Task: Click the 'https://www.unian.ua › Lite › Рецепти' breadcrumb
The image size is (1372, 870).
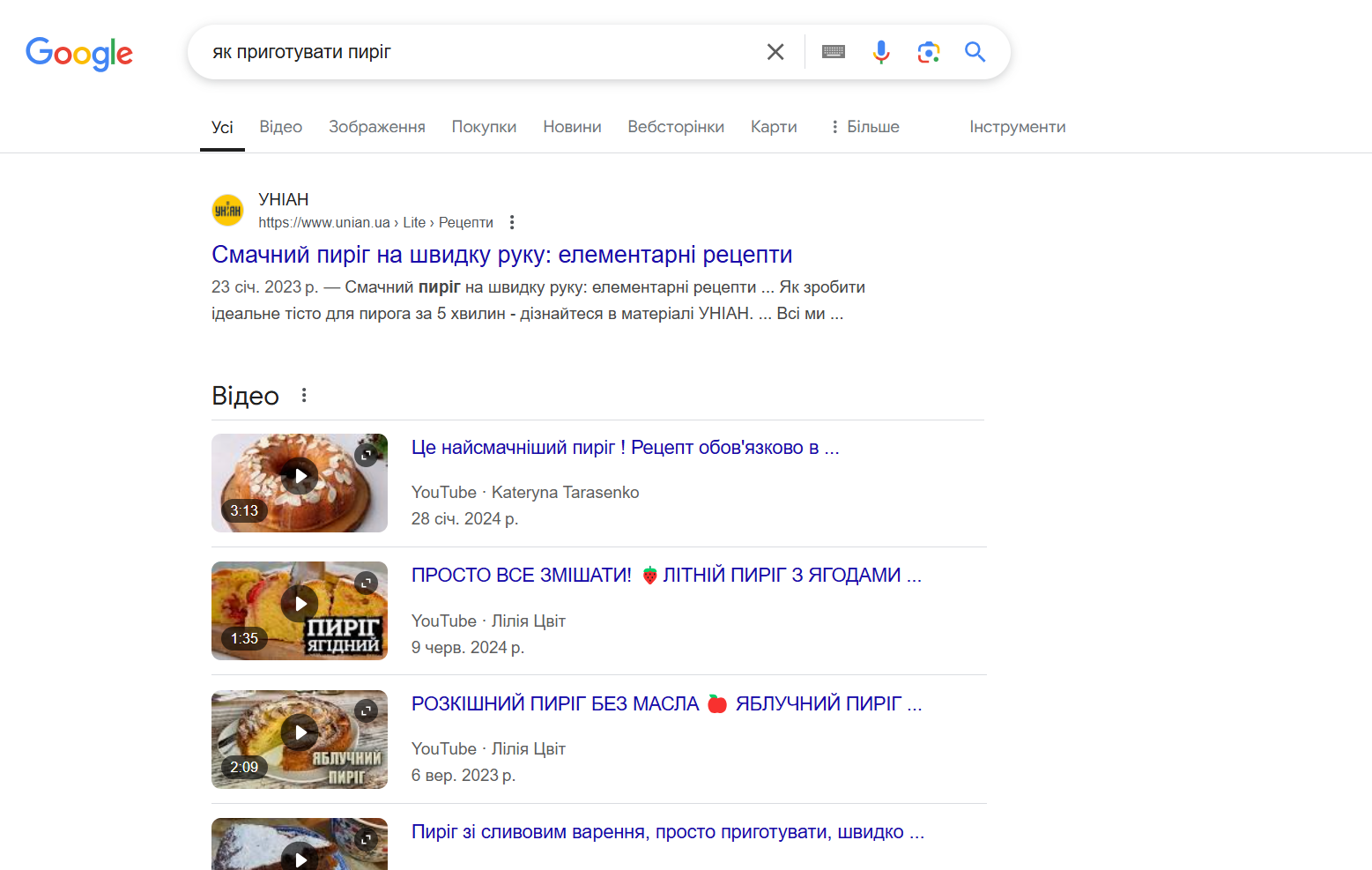Action: click(376, 222)
